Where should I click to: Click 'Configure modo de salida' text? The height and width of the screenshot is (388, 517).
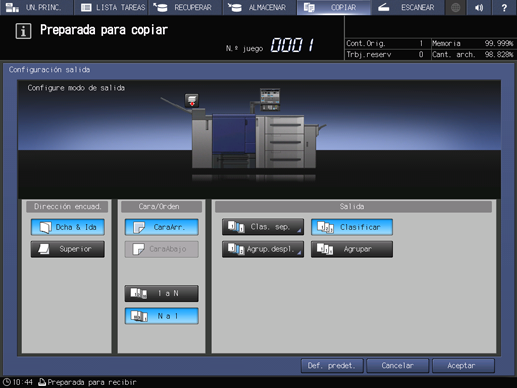click(x=76, y=88)
